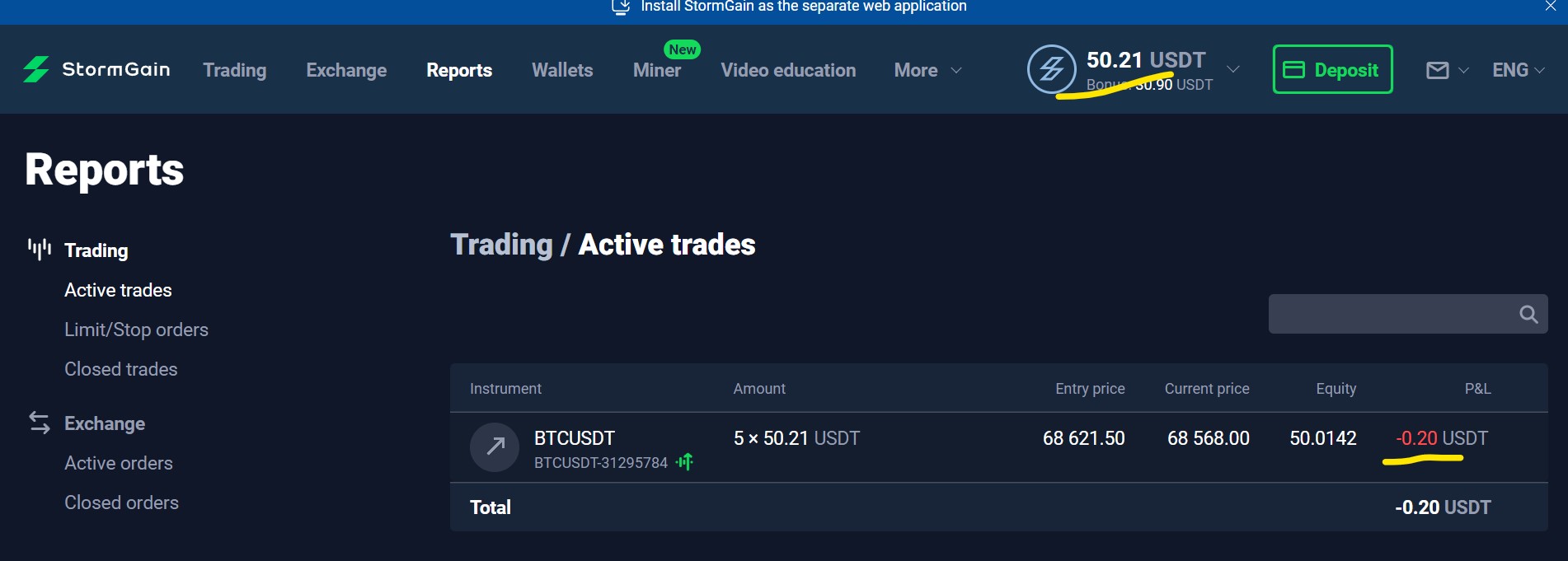This screenshot has height=561, width=1568.
Task: Select Limit/Stop orders in the sidebar
Action: pos(136,330)
